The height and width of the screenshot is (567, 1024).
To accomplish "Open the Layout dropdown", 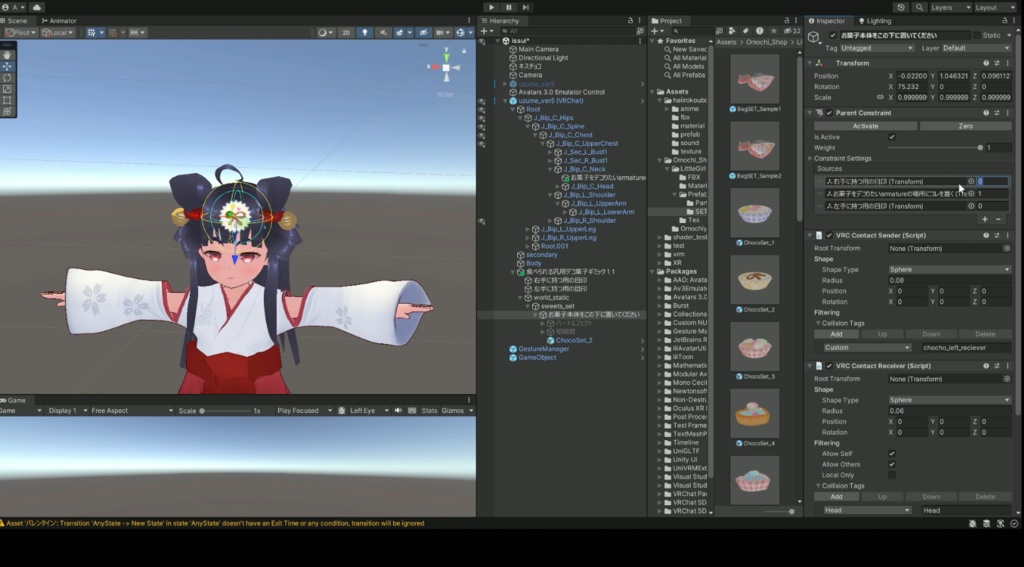I will pyautogui.click(x=995, y=7).
